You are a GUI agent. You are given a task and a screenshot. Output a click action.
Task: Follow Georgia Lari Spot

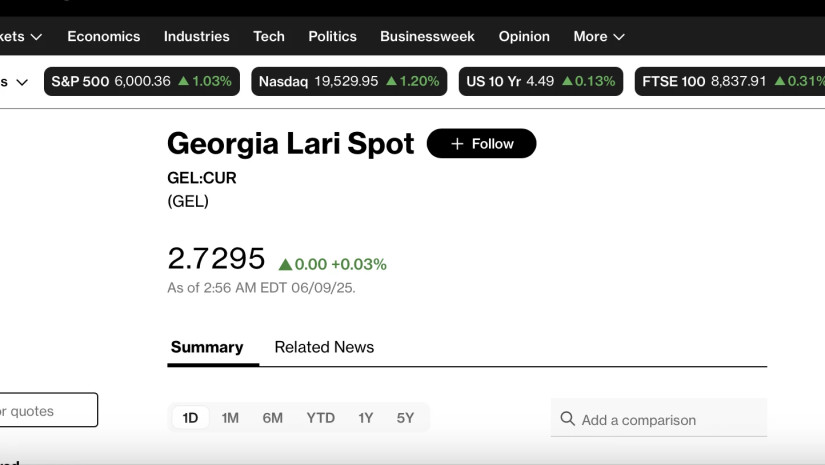pyautogui.click(x=481, y=143)
